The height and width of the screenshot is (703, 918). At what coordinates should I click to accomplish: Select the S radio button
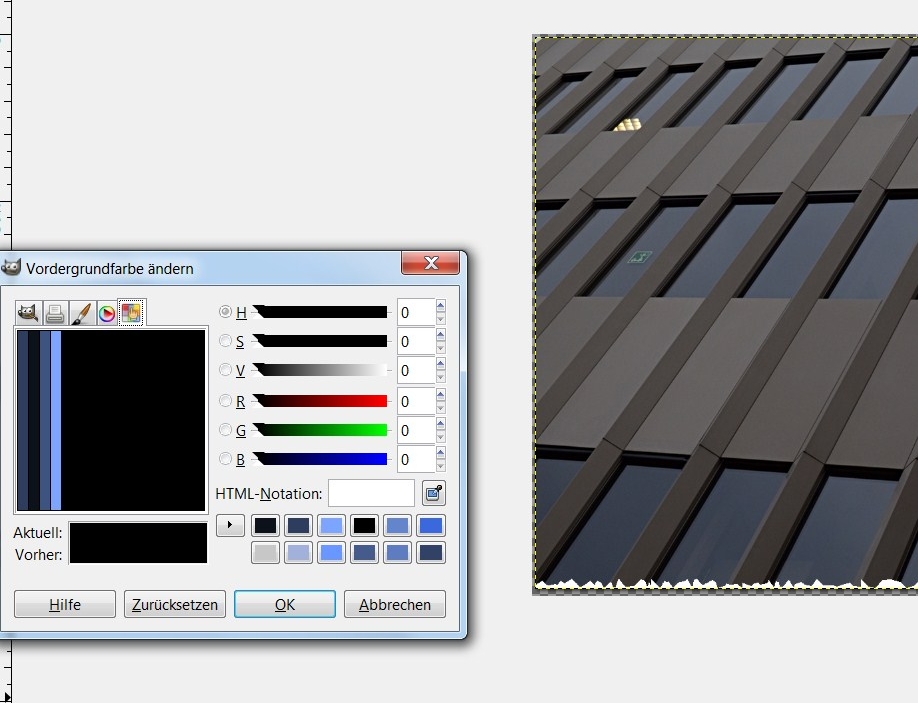point(225,341)
